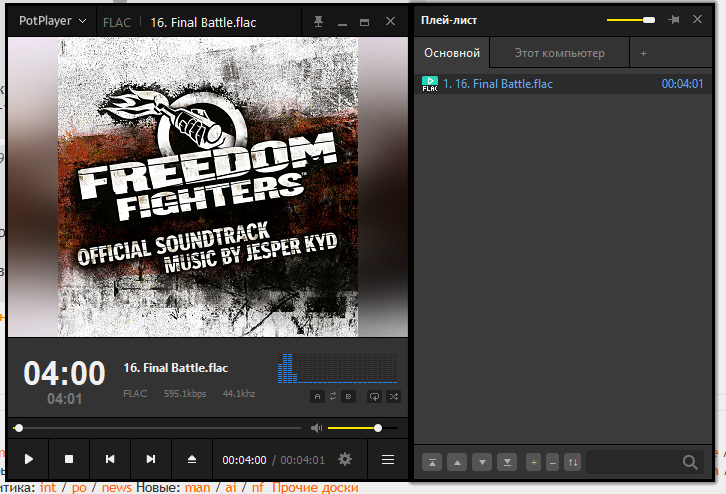Adjust the player's volume slider
Image resolution: width=726 pixels, height=494 pixels.
pos(363,428)
